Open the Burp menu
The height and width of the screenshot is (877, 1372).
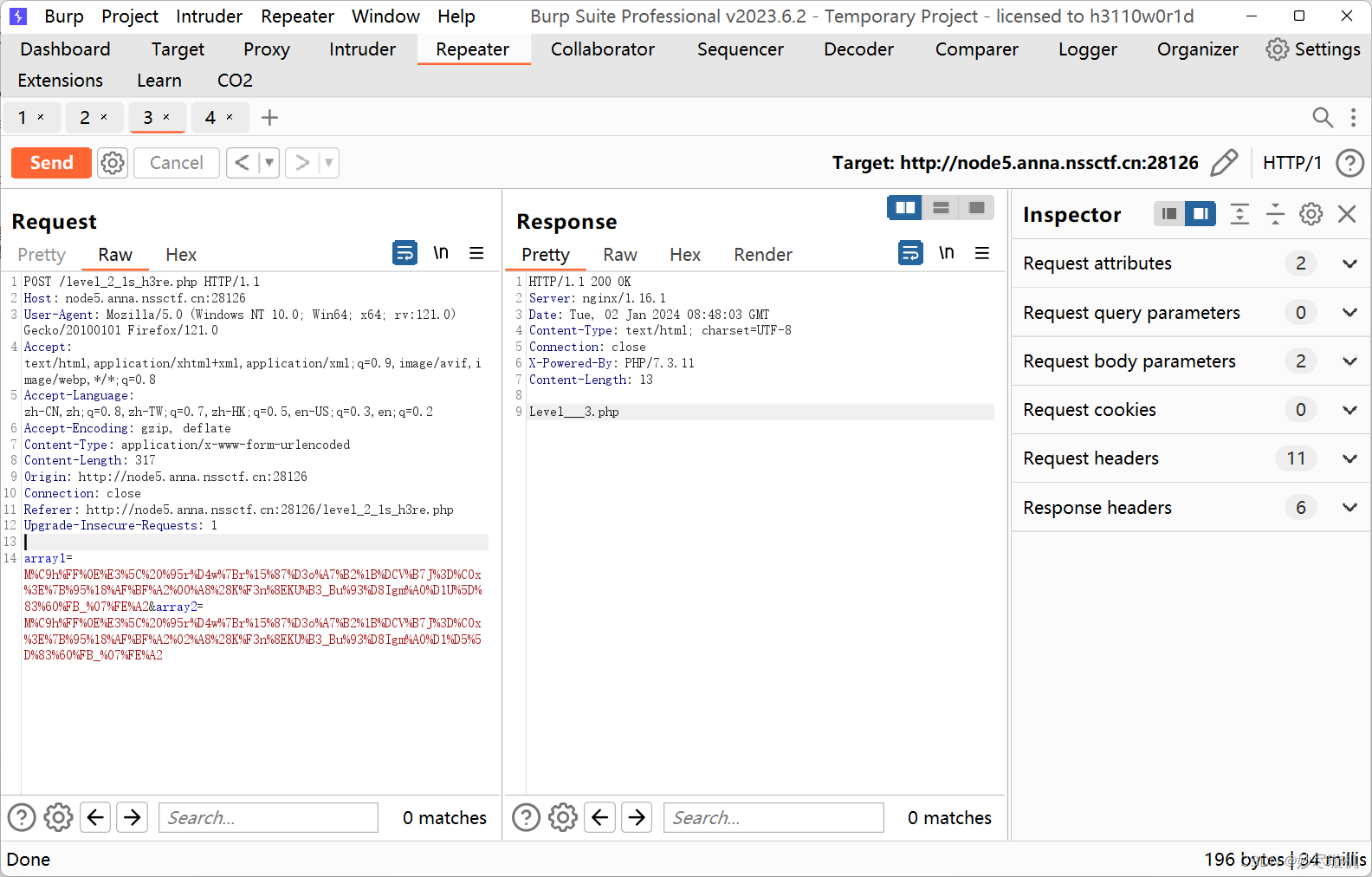[x=64, y=16]
